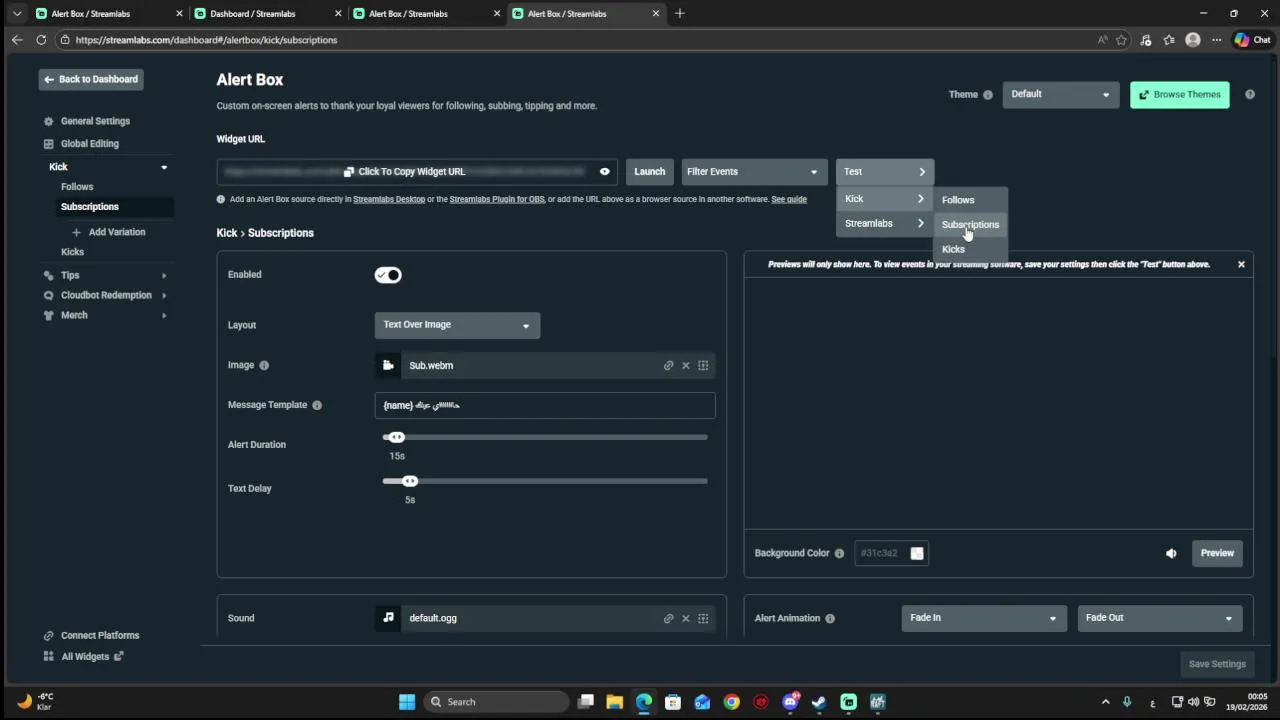Open media gallery for default.ogg sound
The height and width of the screenshot is (720, 1280).
[x=703, y=618]
